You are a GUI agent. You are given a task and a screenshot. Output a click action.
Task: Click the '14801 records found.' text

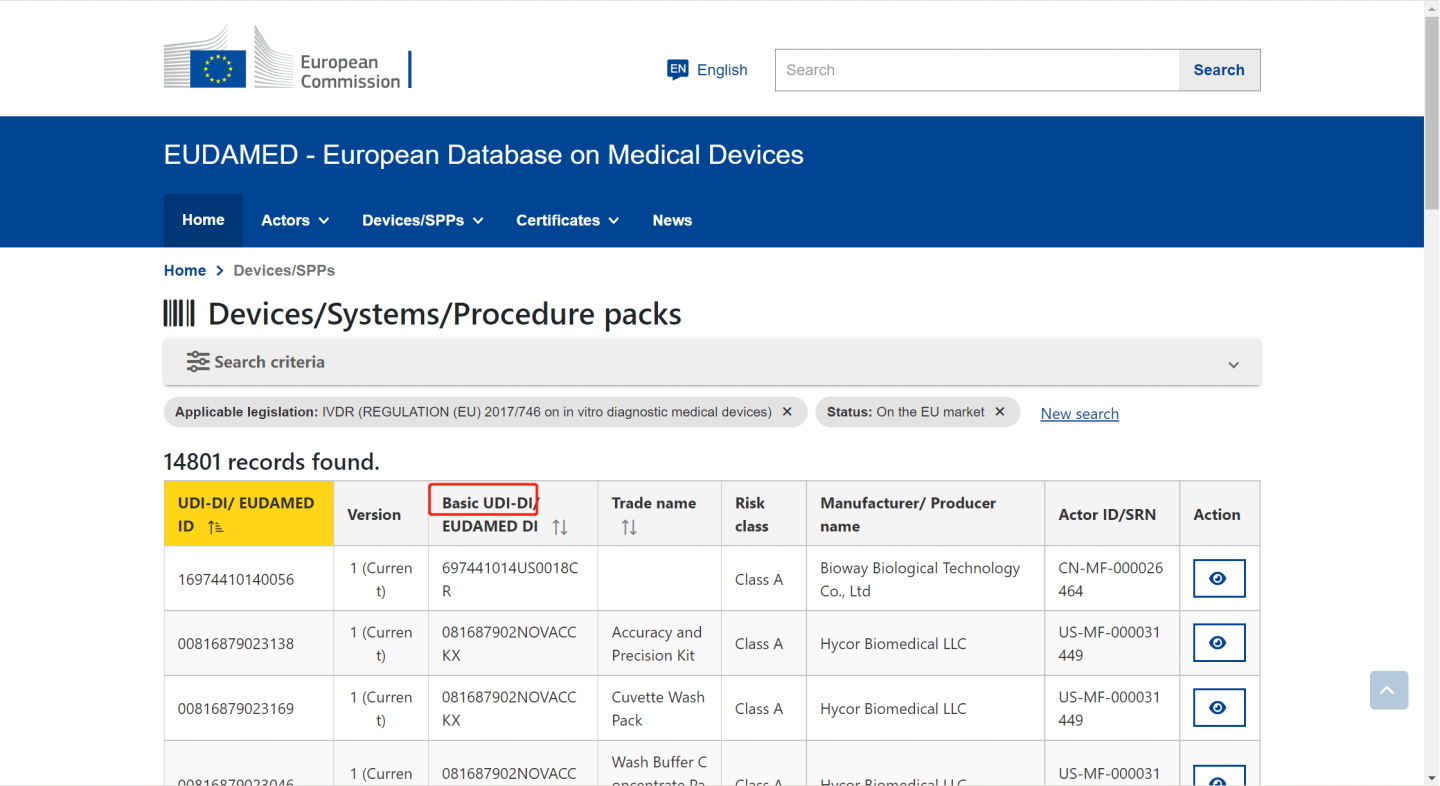pyautogui.click(x=271, y=462)
